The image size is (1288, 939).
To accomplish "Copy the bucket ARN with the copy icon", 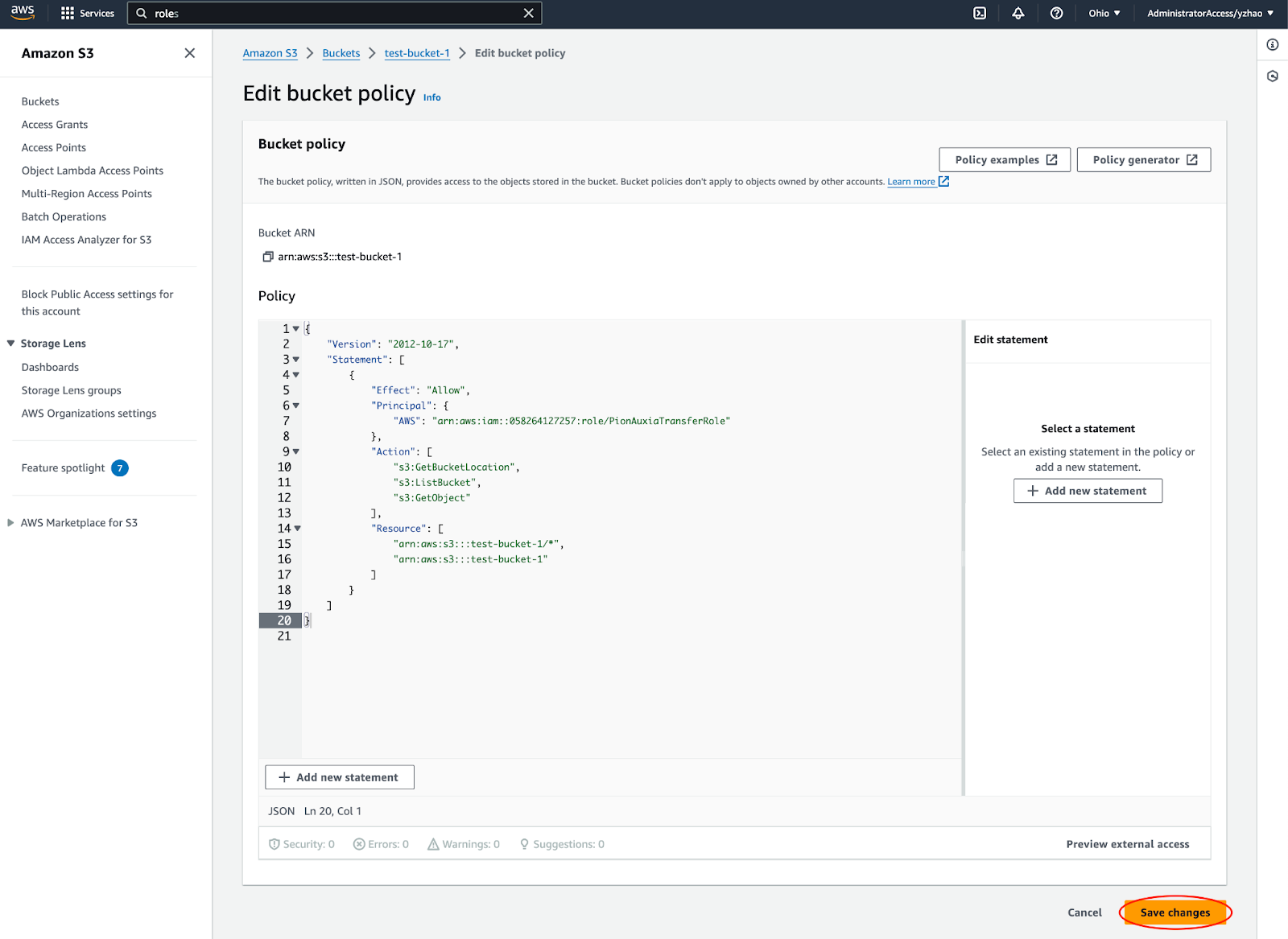I will 268,257.
